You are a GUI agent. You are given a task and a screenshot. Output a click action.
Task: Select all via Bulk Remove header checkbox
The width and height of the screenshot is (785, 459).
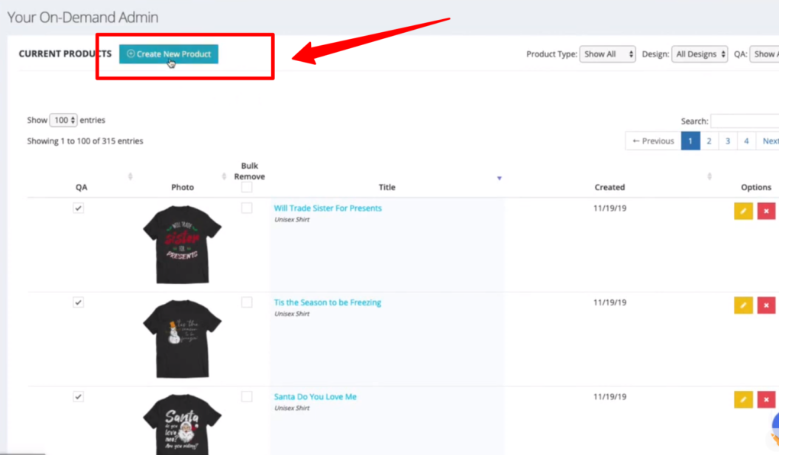point(246,187)
